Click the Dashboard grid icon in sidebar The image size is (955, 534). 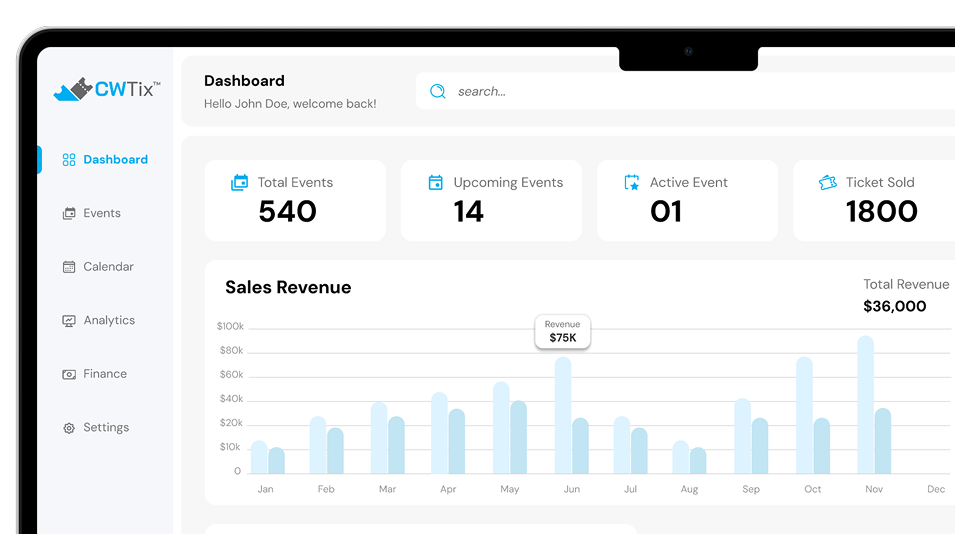(x=69, y=160)
